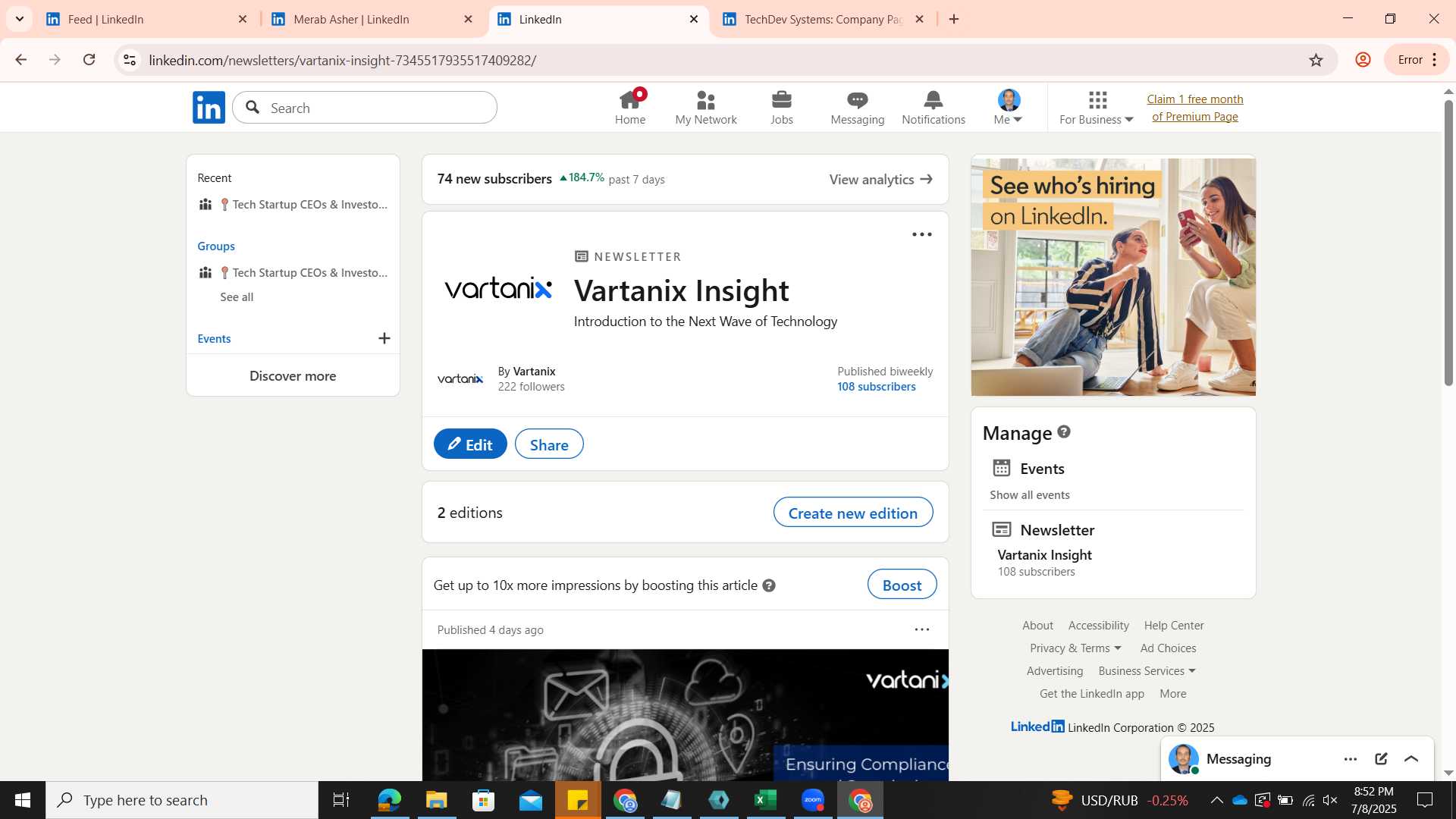Open the Accessibility footer link
The height and width of the screenshot is (819, 1456).
coord(1099,626)
